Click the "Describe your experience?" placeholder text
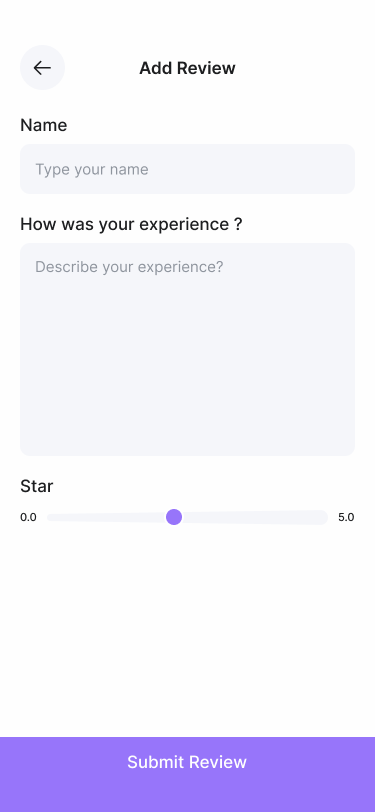This screenshot has height=812, width=375. point(129,267)
